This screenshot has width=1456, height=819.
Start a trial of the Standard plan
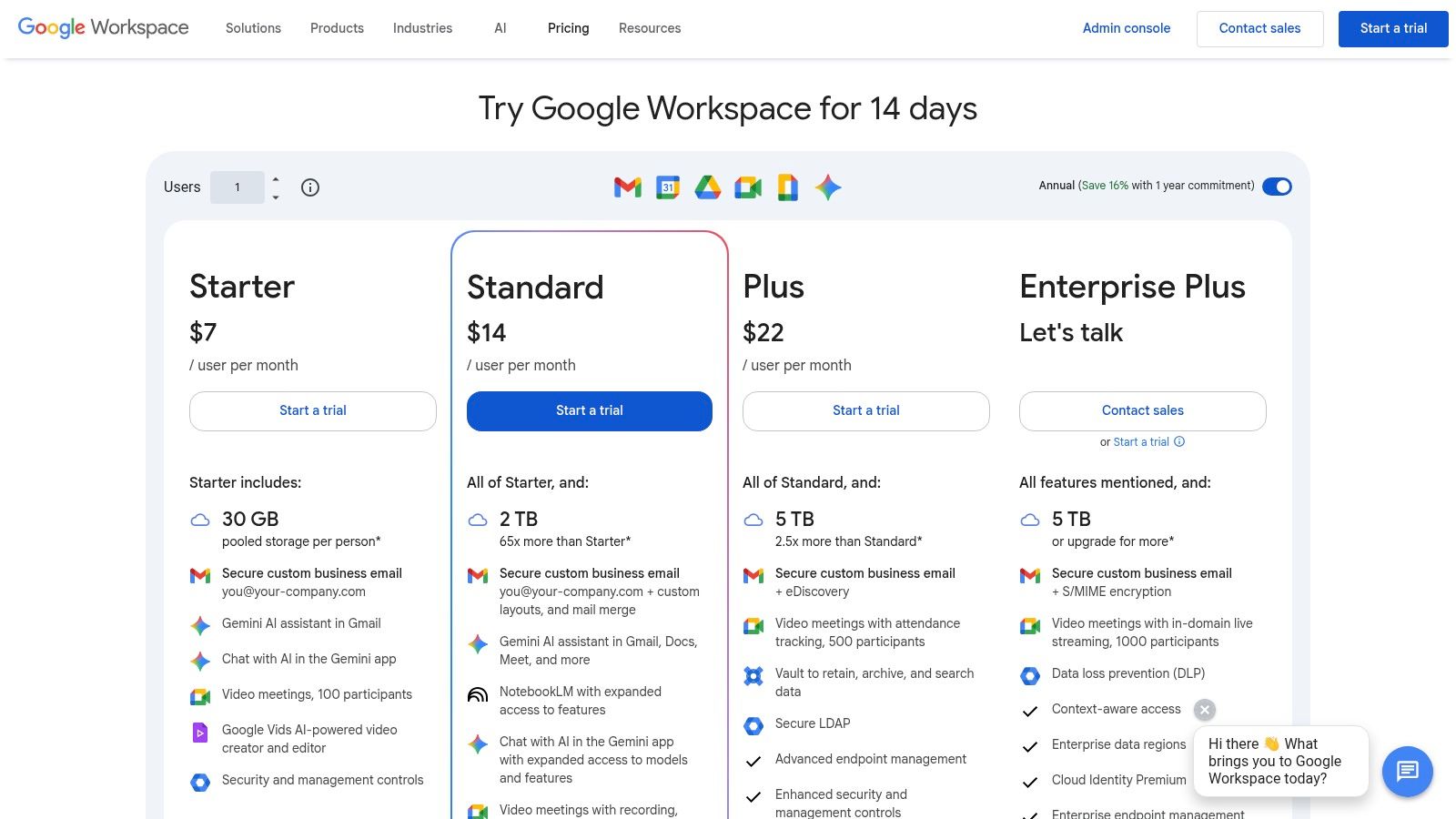(x=590, y=410)
